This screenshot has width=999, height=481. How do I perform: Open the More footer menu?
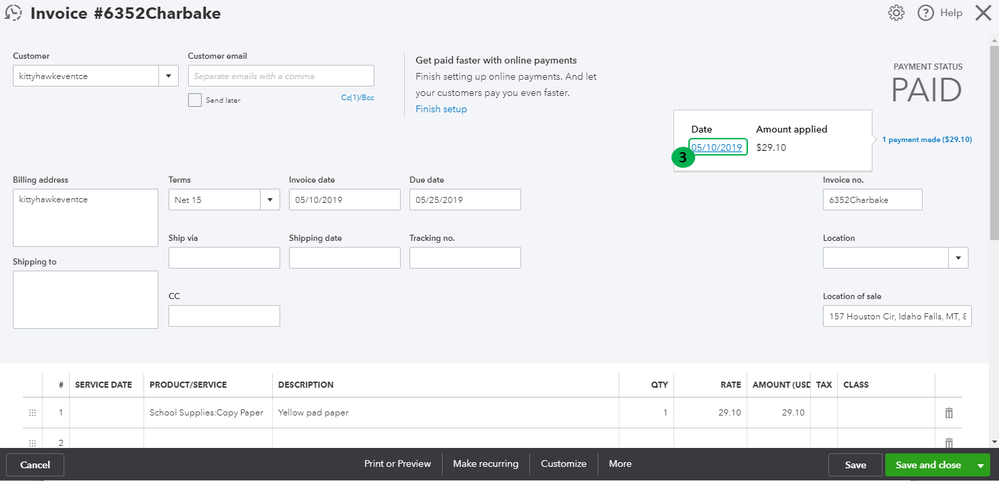tap(620, 464)
